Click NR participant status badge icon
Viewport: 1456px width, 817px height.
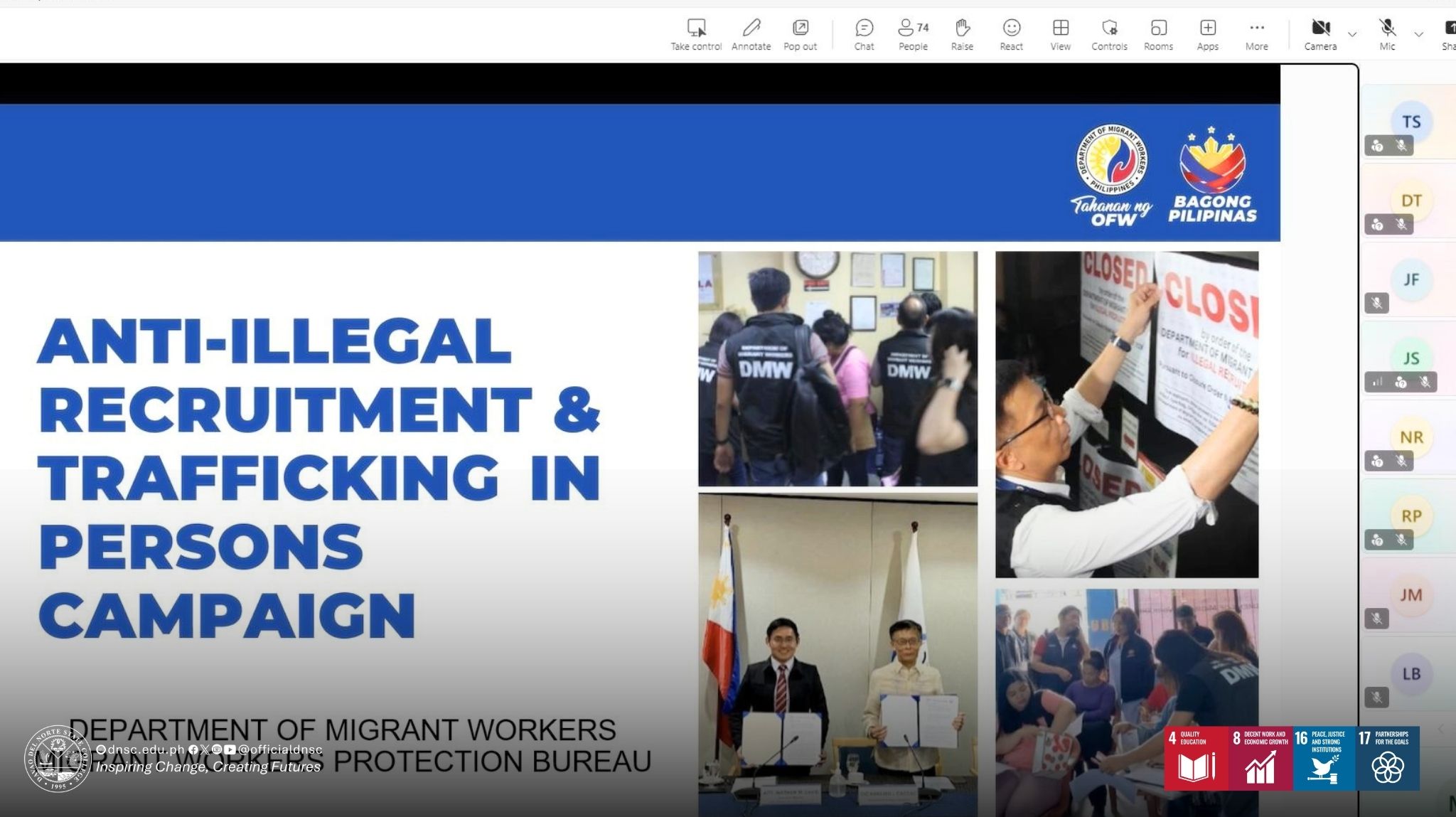tap(1378, 461)
